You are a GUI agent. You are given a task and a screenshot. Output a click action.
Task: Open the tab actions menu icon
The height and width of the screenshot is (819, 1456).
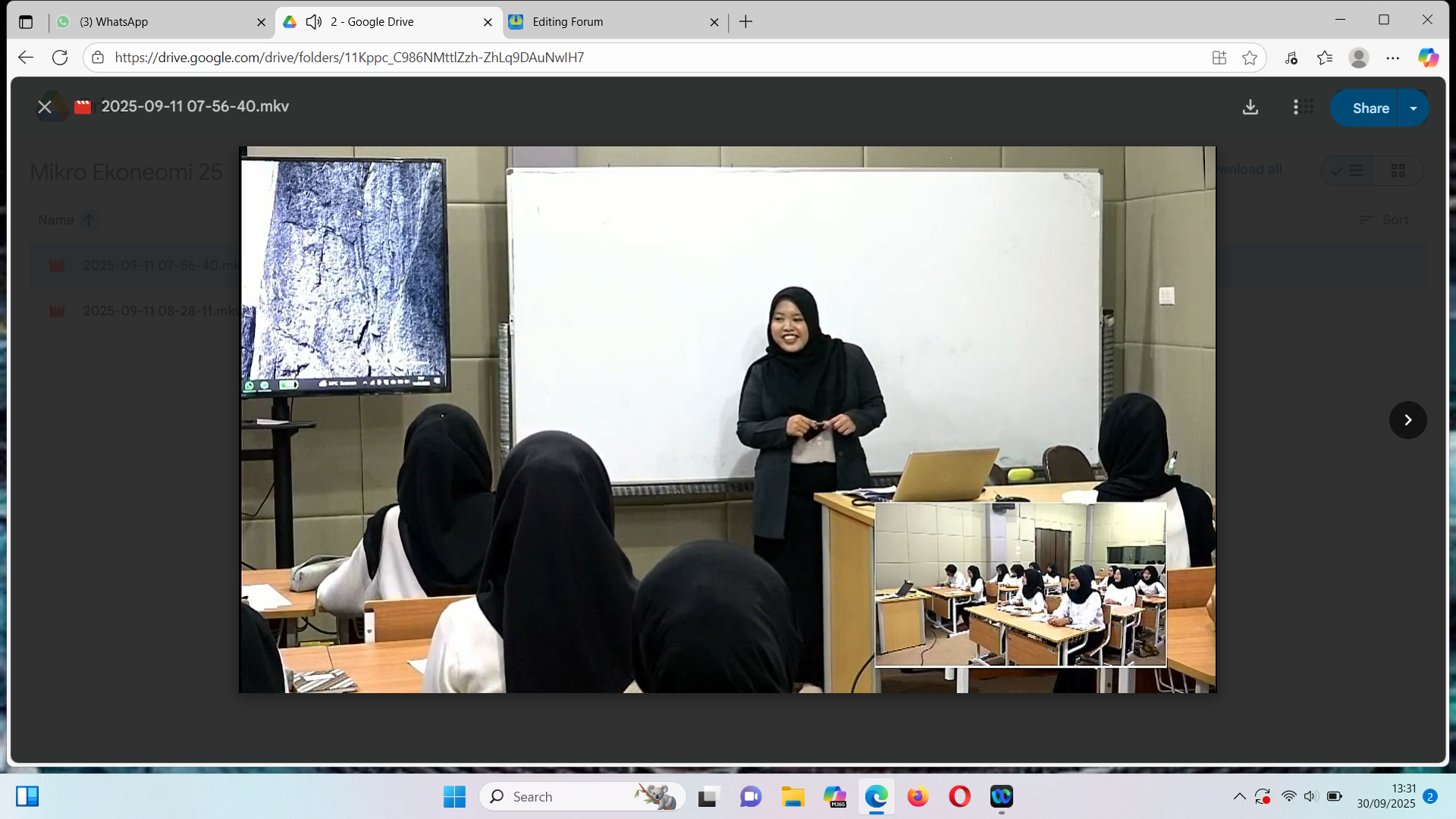[26, 22]
